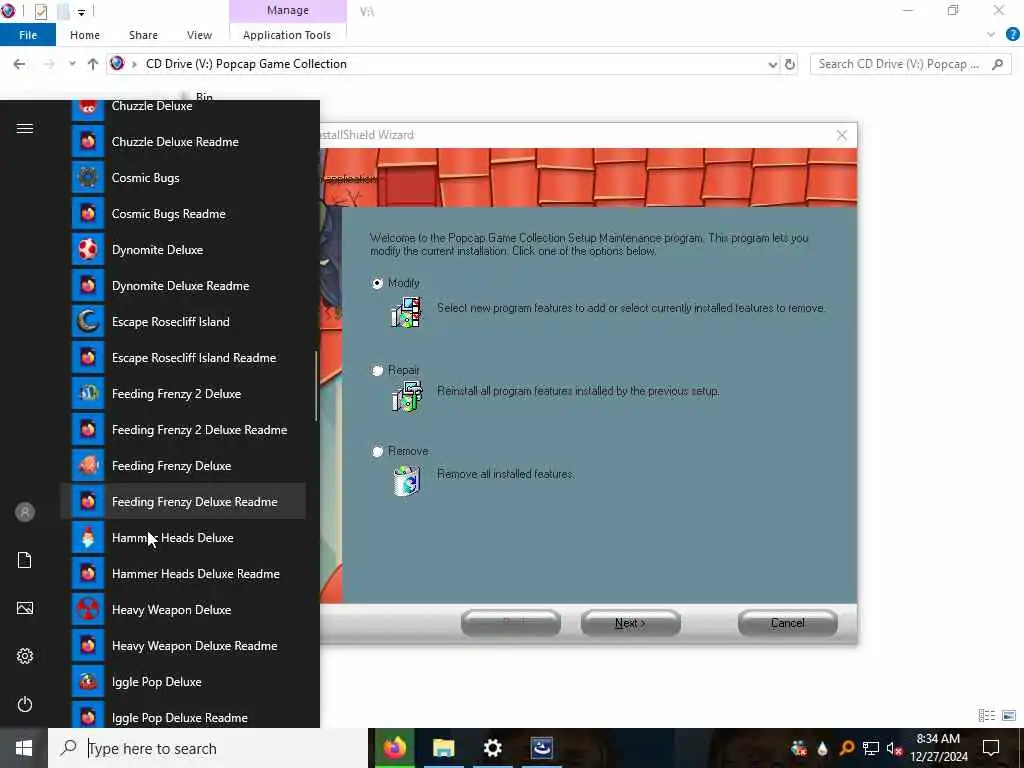This screenshot has width=1024, height=768.
Task: Click the taskbar search box
Action: click(x=208, y=748)
